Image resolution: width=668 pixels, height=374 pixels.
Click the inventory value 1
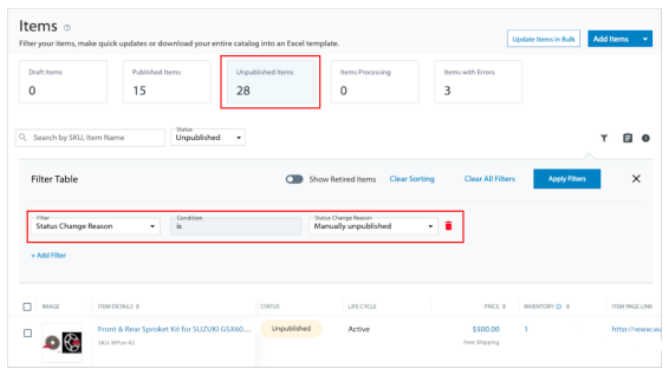pyautogui.click(x=526, y=329)
